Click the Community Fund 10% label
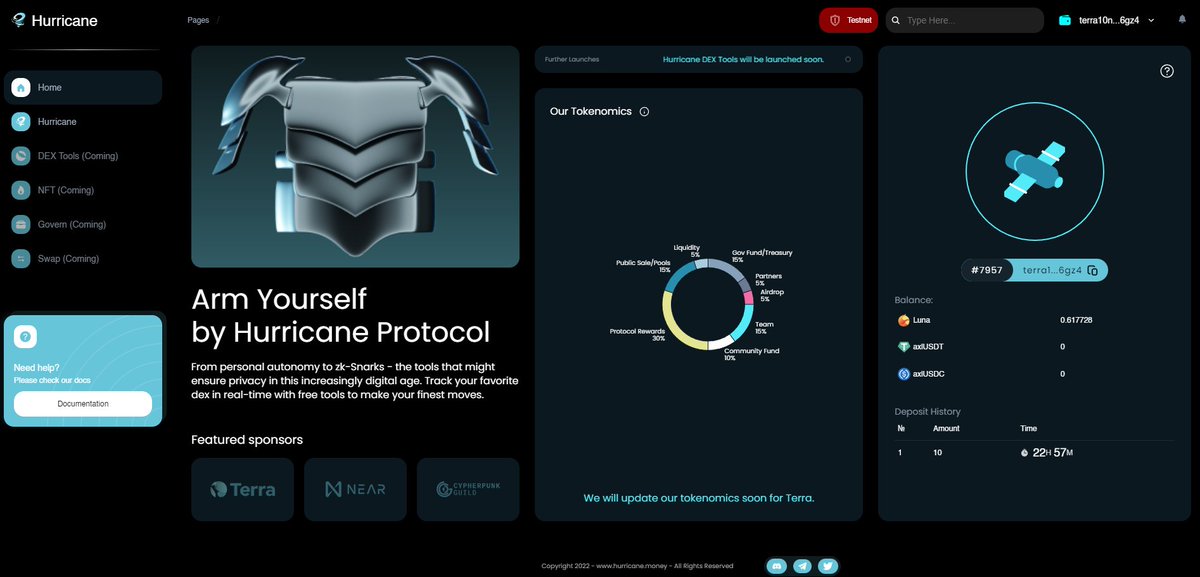Image resolution: width=1200 pixels, height=577 pixels. click(x=751, y=354)
